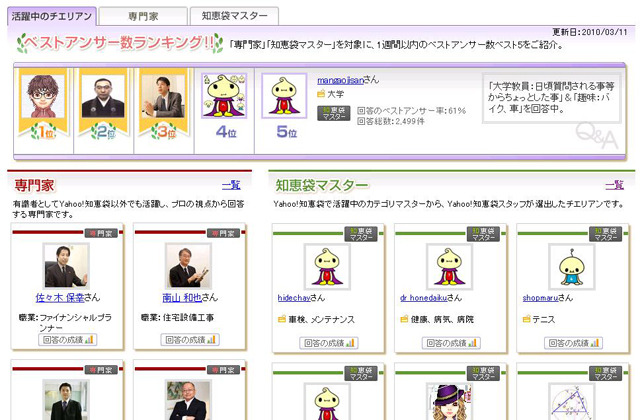This screenshot has height=420, width=640.
Task: Open the 知恵袋マスター section 一覧 link
Action: tap(614, 185)
